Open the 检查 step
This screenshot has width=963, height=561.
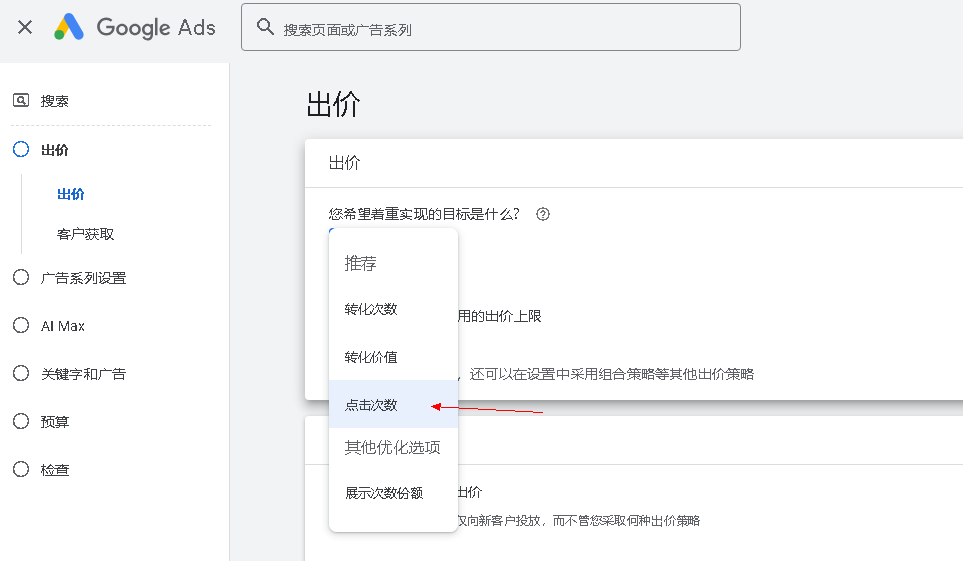[55, 470]
